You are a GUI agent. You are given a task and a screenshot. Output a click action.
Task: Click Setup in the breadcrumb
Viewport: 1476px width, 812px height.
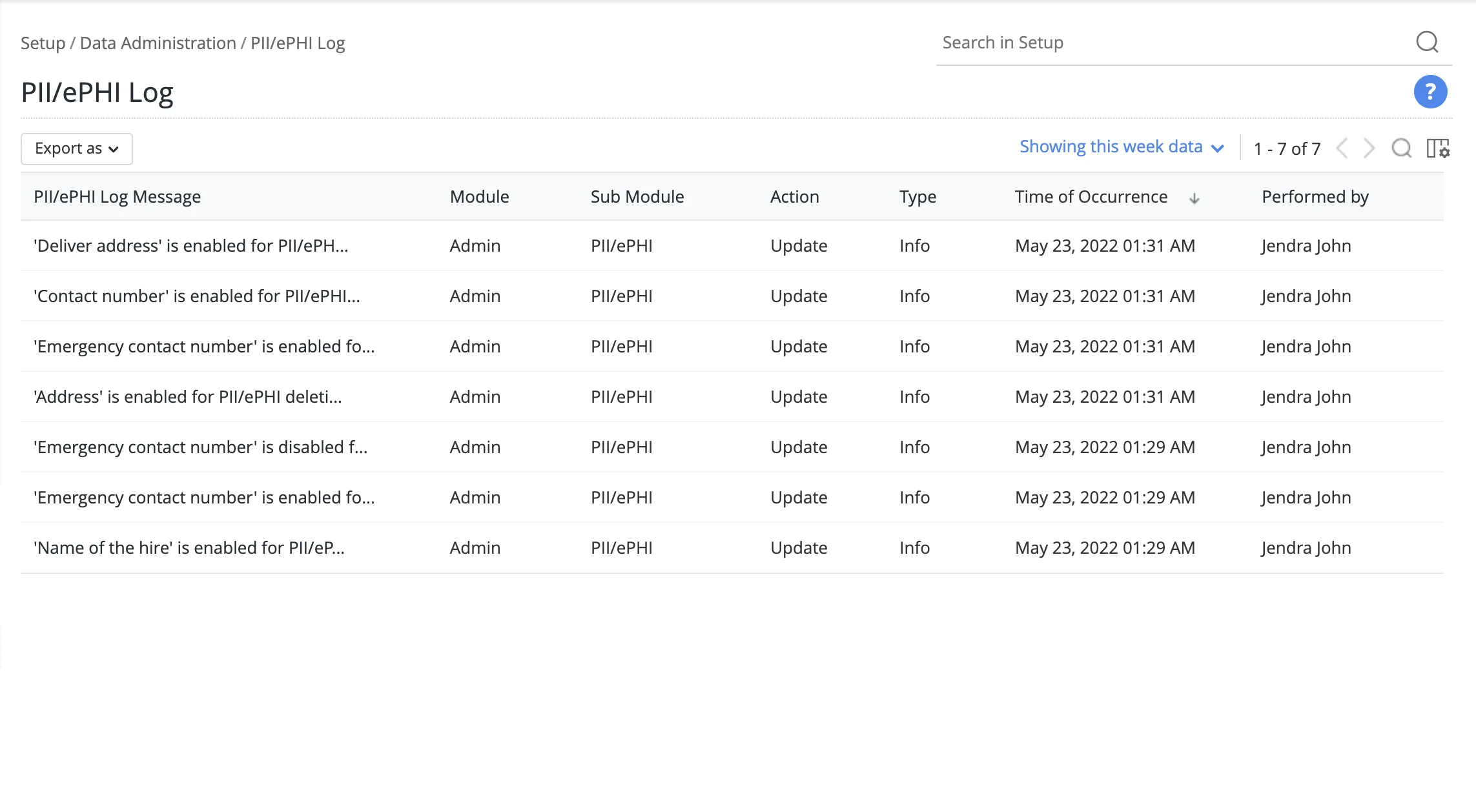coord(43,43)
